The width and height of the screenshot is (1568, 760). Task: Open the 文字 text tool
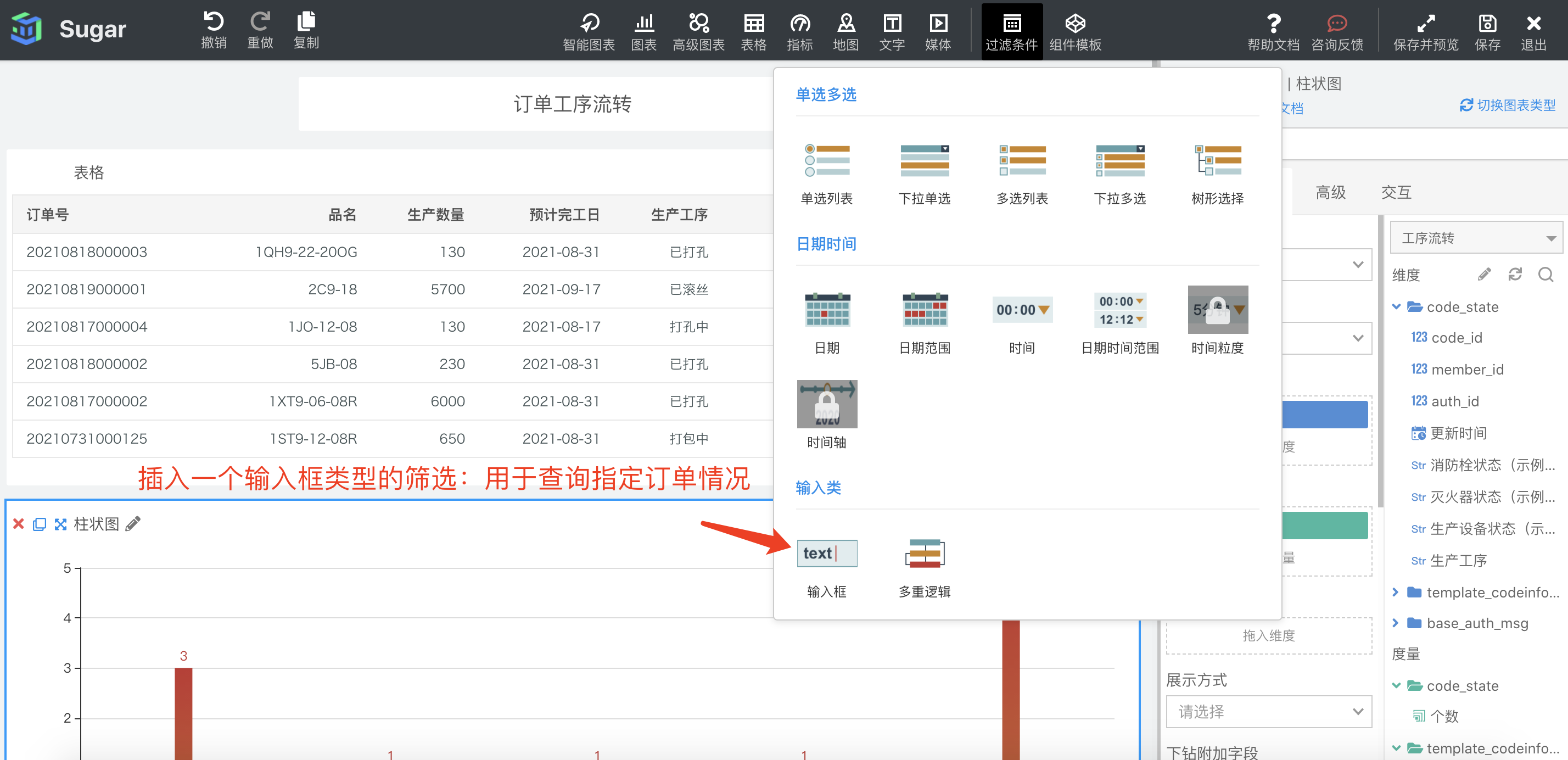pyautogui.click(x=892, y=32)
